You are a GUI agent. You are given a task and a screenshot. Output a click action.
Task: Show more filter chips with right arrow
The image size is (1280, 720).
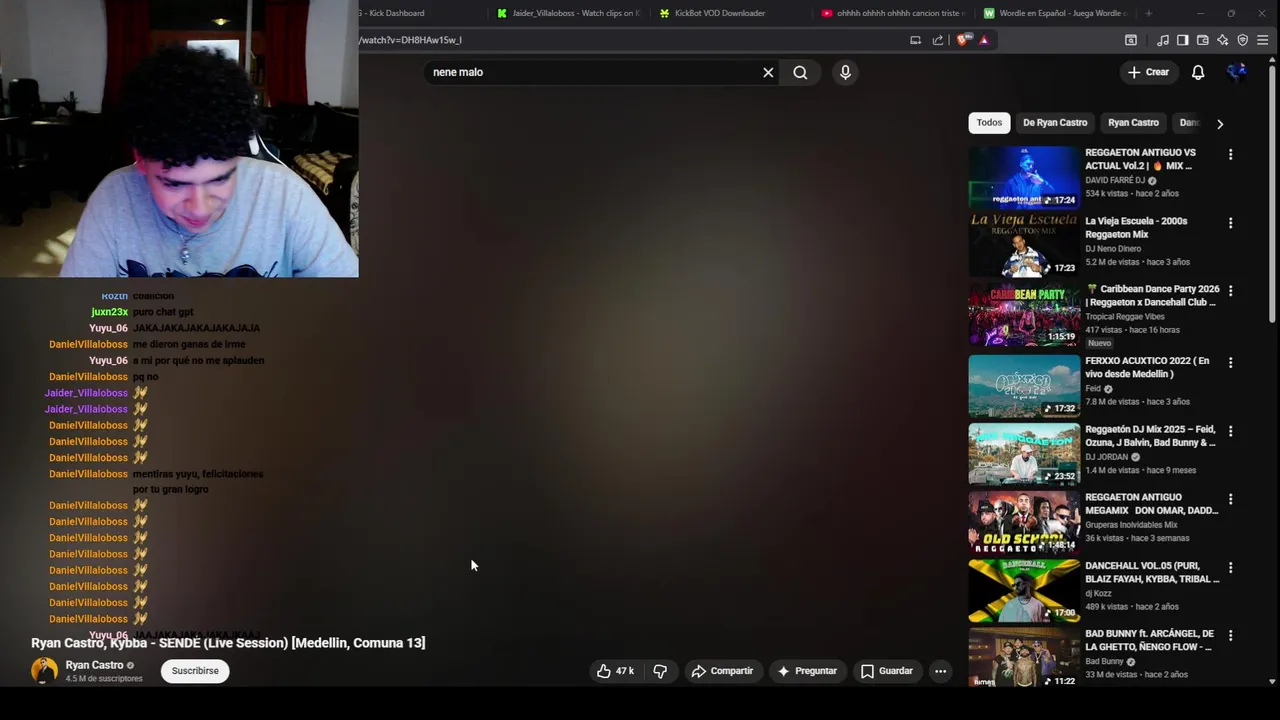[1219, 124]
